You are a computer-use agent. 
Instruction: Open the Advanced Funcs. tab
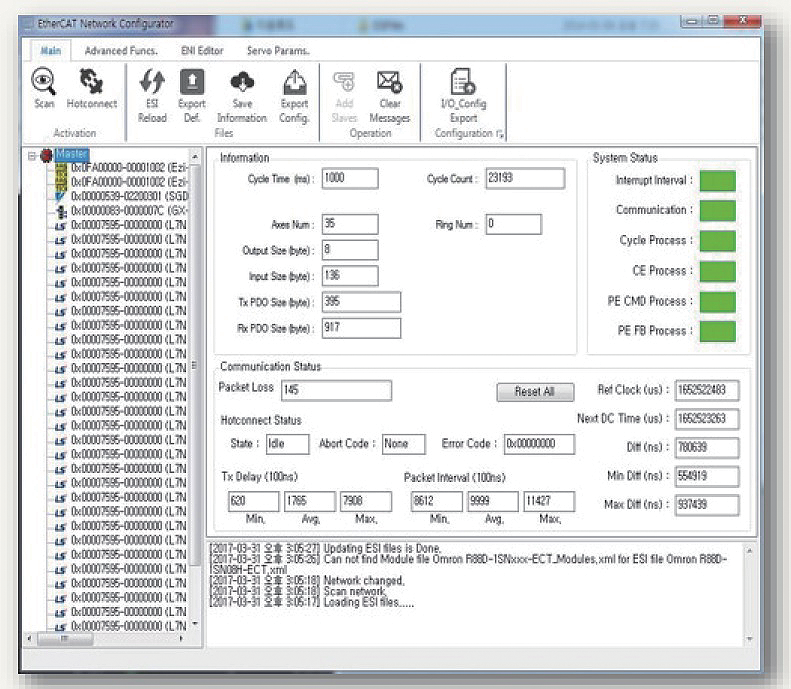(121, 51)
